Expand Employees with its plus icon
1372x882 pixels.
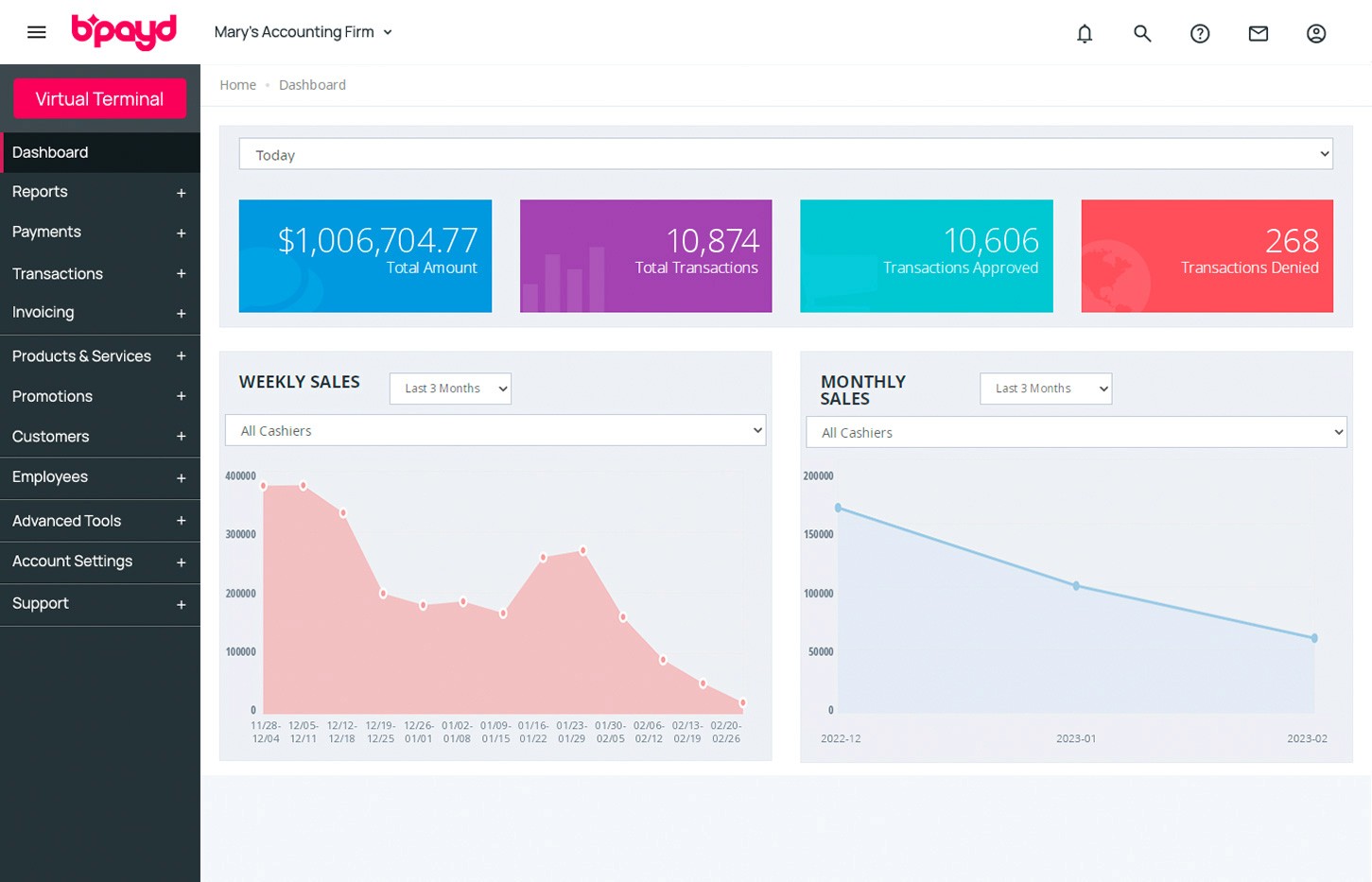pyautogui.click(x=181, y=478)
